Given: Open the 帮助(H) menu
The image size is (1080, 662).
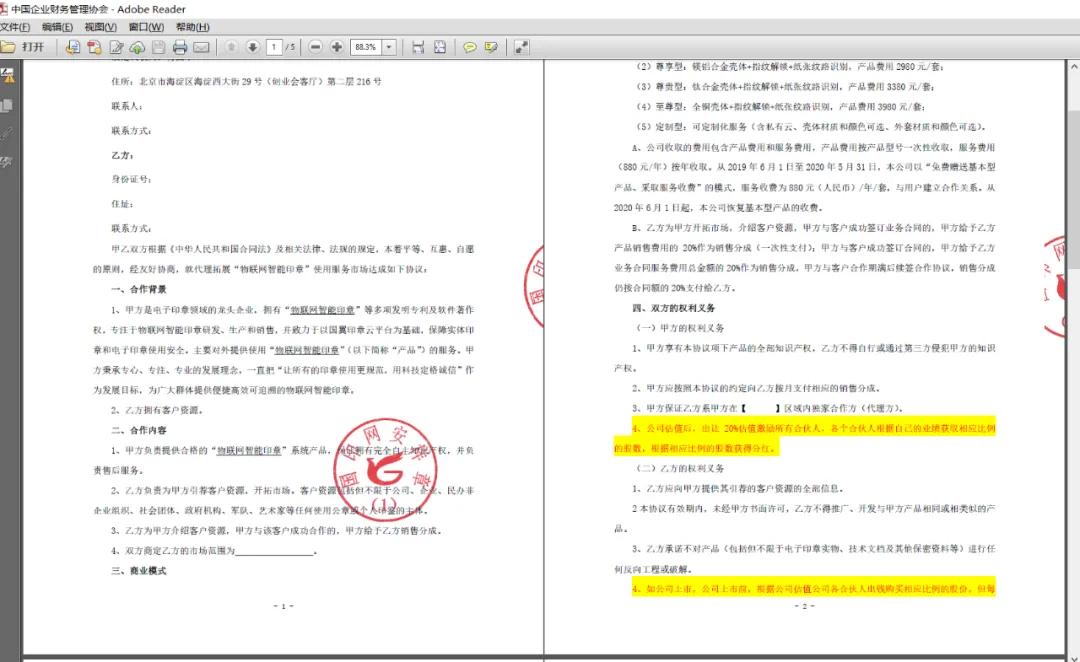Looking at the screenshot, I should 192,27.
